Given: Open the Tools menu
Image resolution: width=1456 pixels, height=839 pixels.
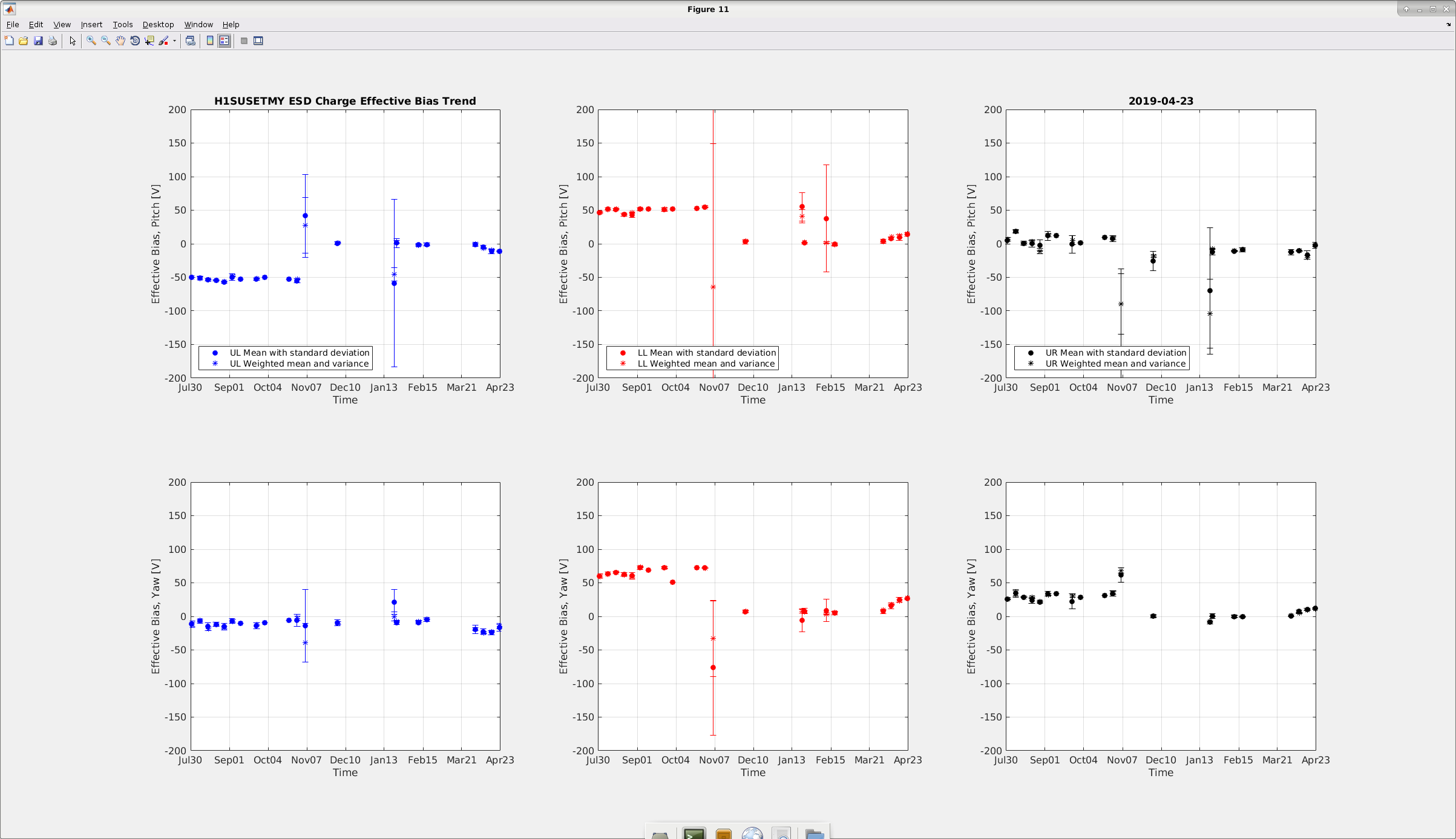Looking at the screenshot, I should pyautogui.click(x=122, y=25).
